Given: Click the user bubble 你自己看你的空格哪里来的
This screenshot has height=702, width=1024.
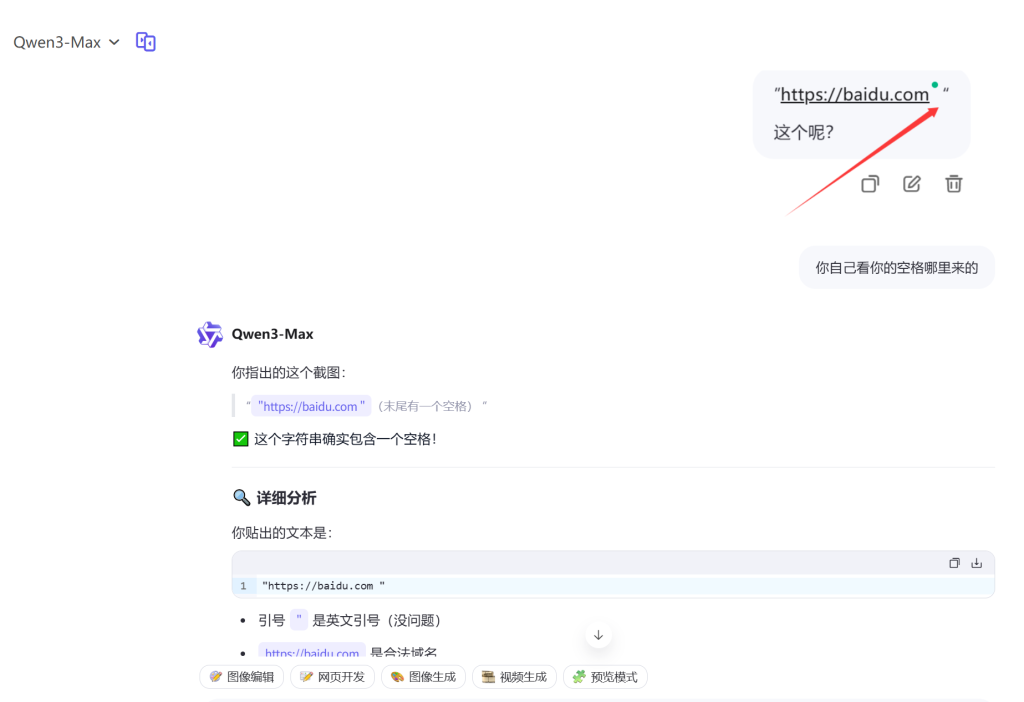Looking at the screenshot, I should click(896, 268).
